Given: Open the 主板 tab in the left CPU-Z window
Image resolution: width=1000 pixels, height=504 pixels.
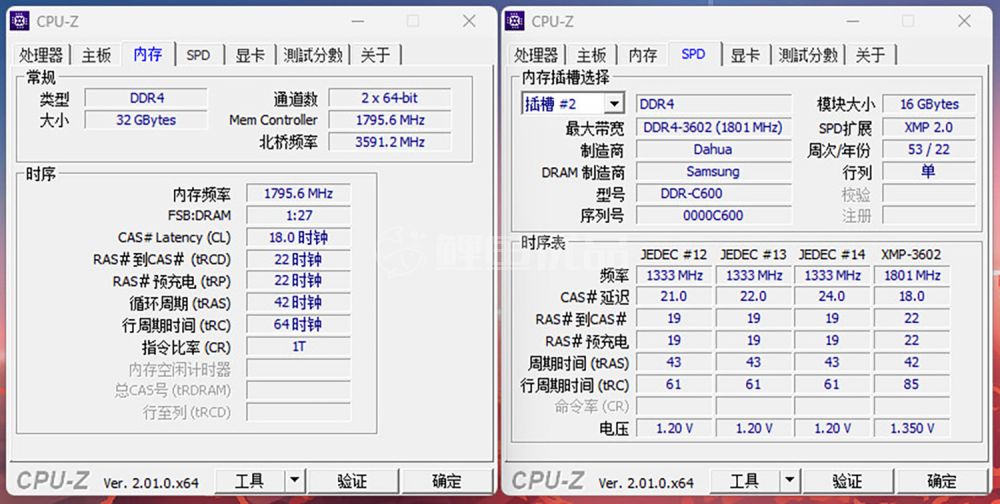Looking at the screenshot, I should coord(96,55).
